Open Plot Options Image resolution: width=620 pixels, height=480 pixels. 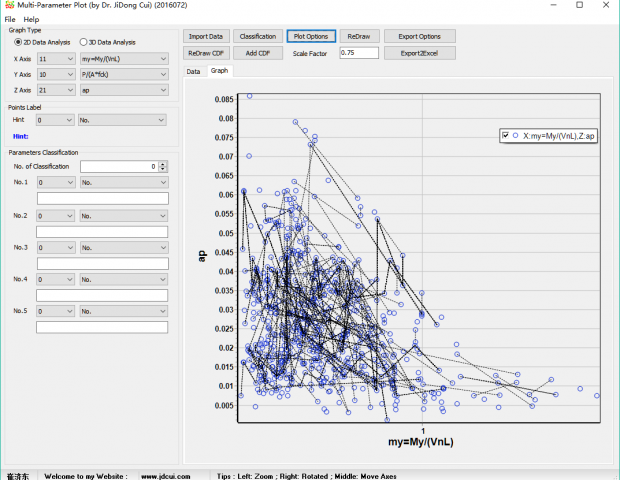click(310, 36)
